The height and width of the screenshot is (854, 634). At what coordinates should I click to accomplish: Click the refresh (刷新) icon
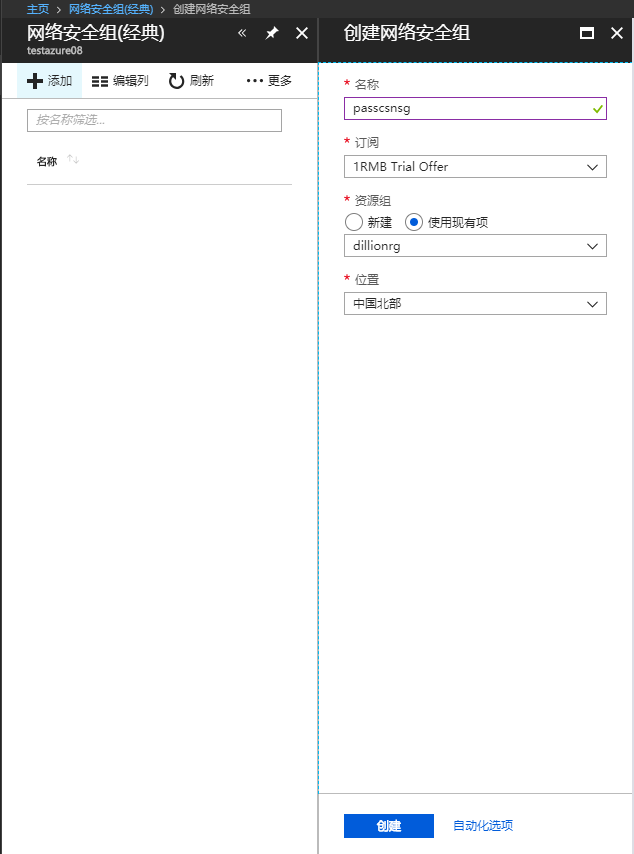[x=177, y=81]
